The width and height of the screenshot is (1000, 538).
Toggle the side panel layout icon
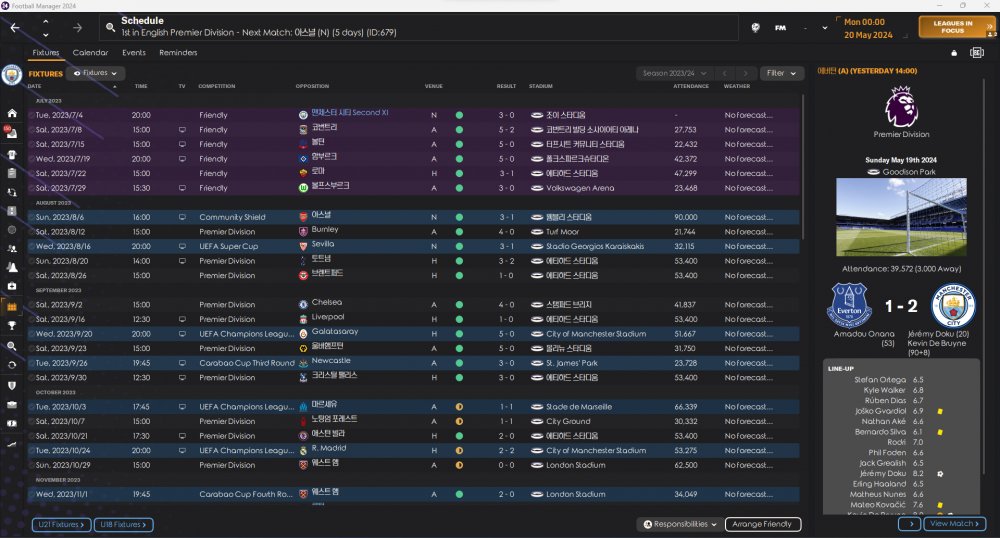click(976, 53)
